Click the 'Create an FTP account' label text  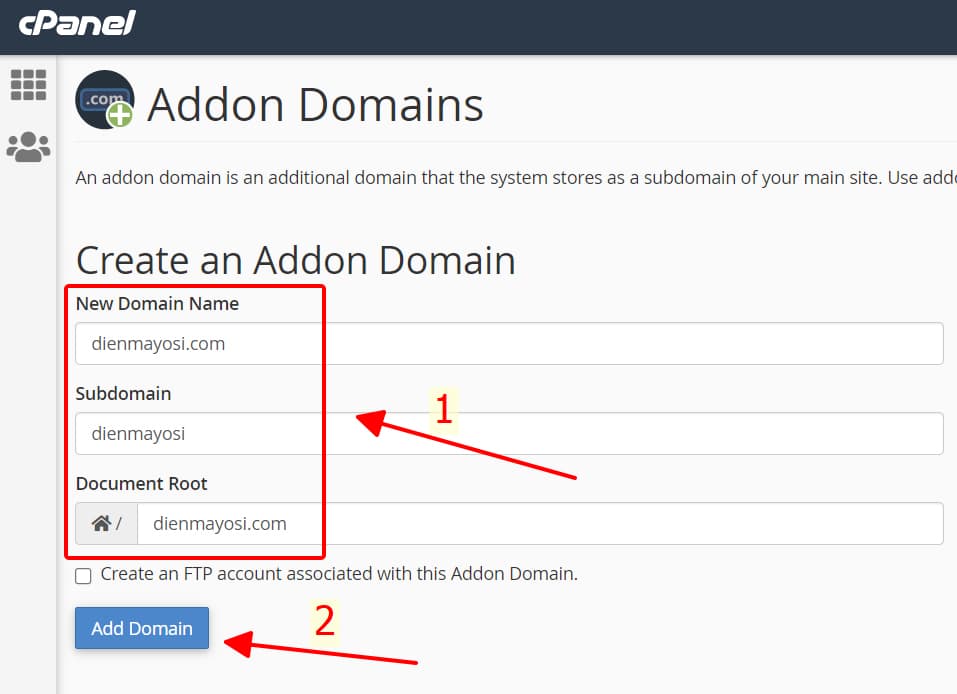(339, 574)
